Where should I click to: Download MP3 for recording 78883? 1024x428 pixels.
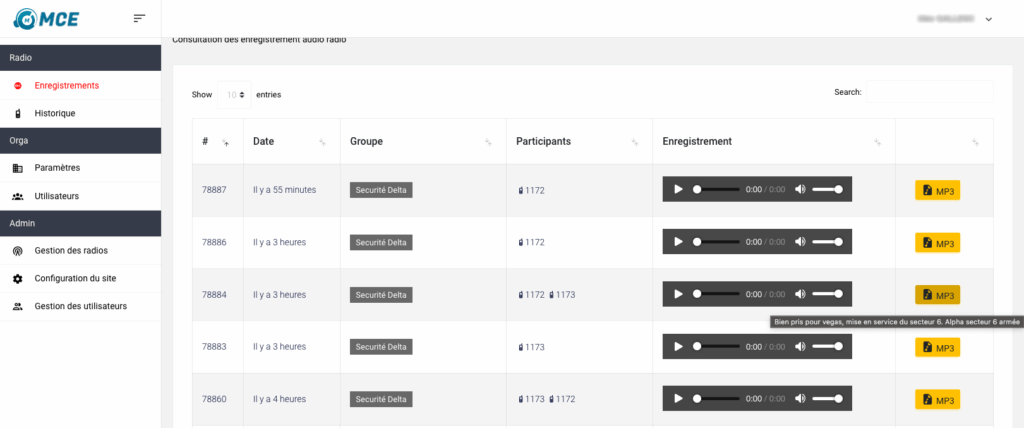(x=937, y=347)
